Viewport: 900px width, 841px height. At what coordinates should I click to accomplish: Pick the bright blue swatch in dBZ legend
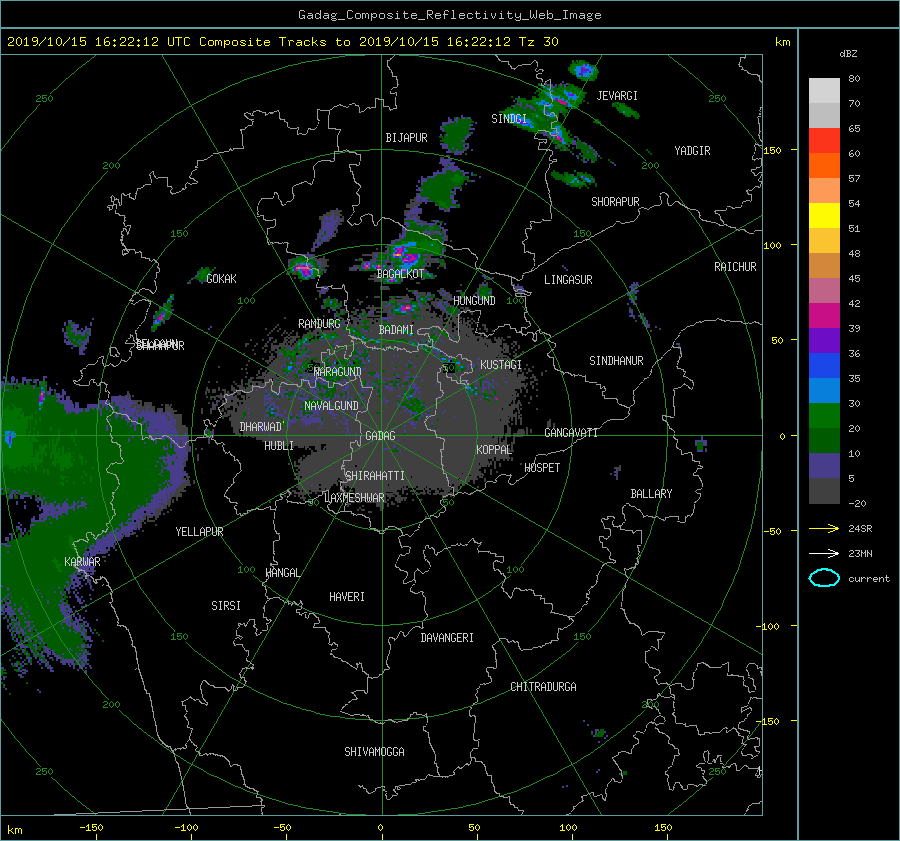(824, 366)
